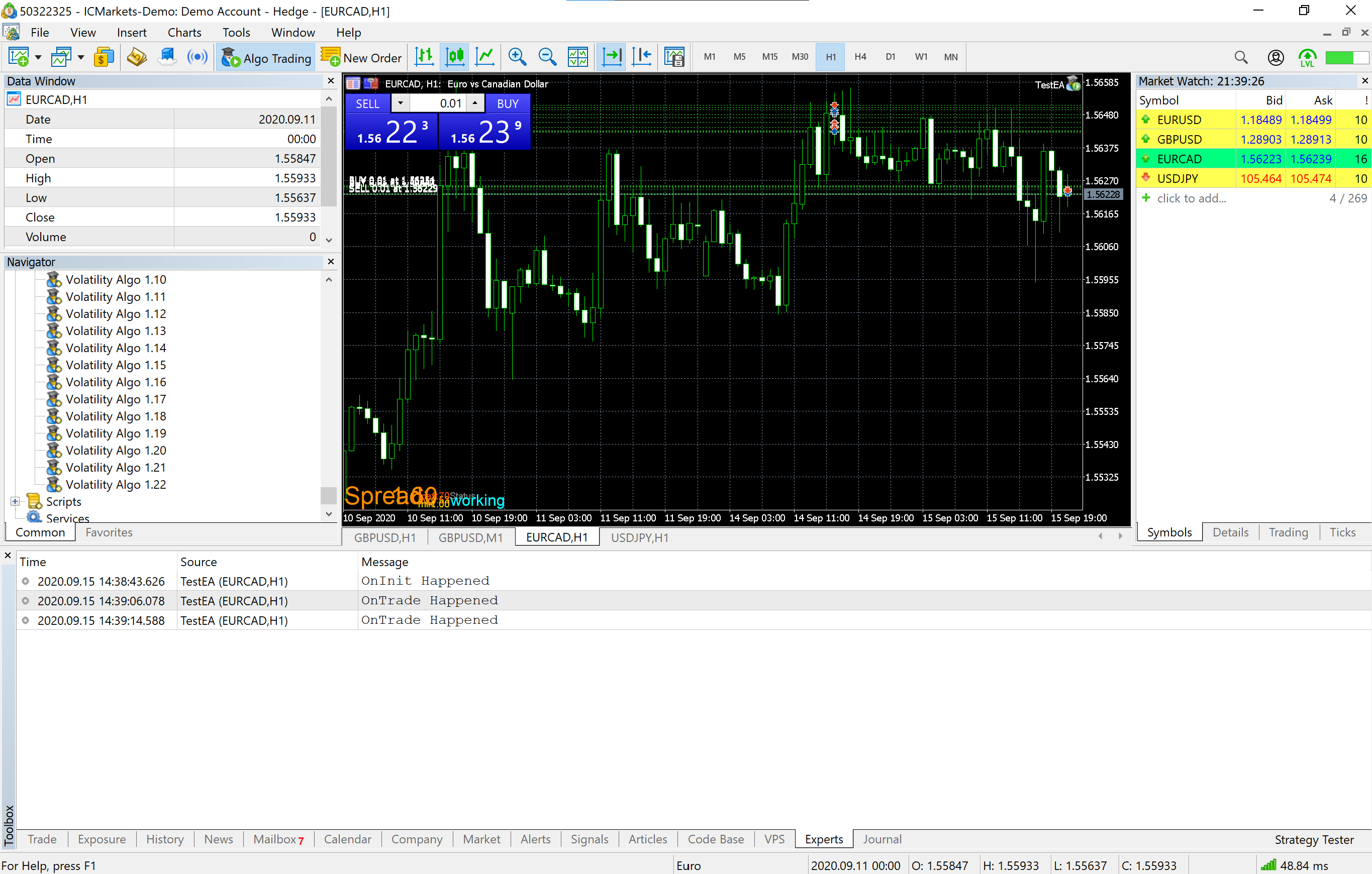Open dropdown arrow next to profiles icon
The image size is (1372, 874).
tap(81, 57)
